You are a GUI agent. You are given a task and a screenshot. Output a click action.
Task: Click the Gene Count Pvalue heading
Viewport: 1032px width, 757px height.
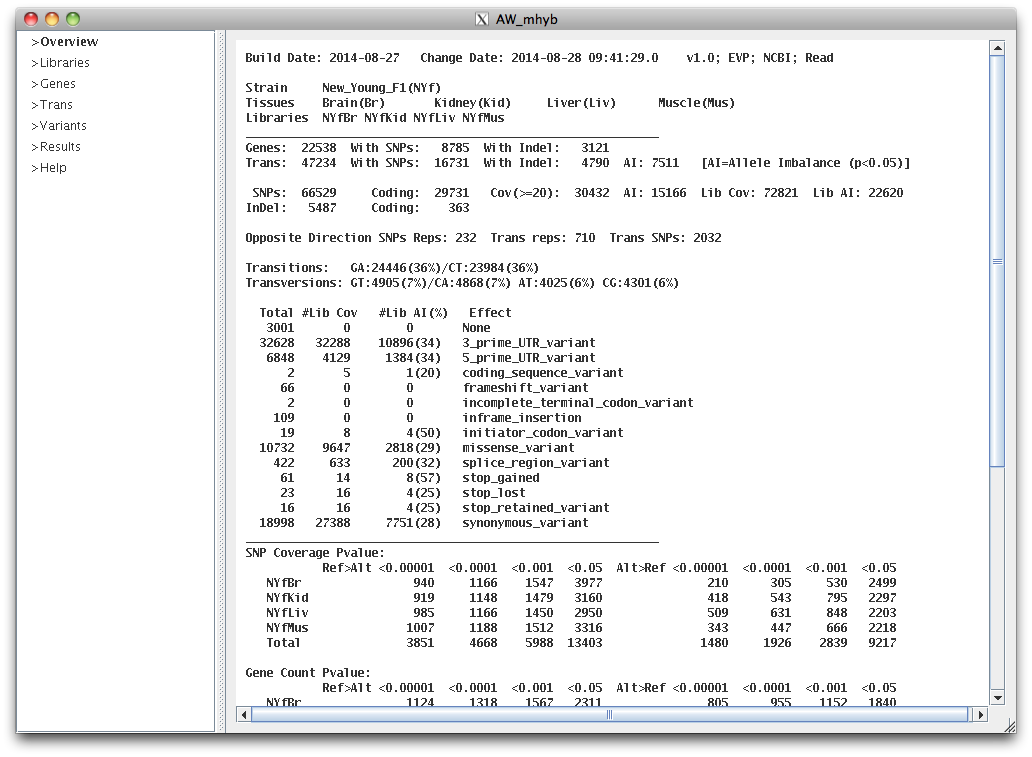[x=308, y=673]
